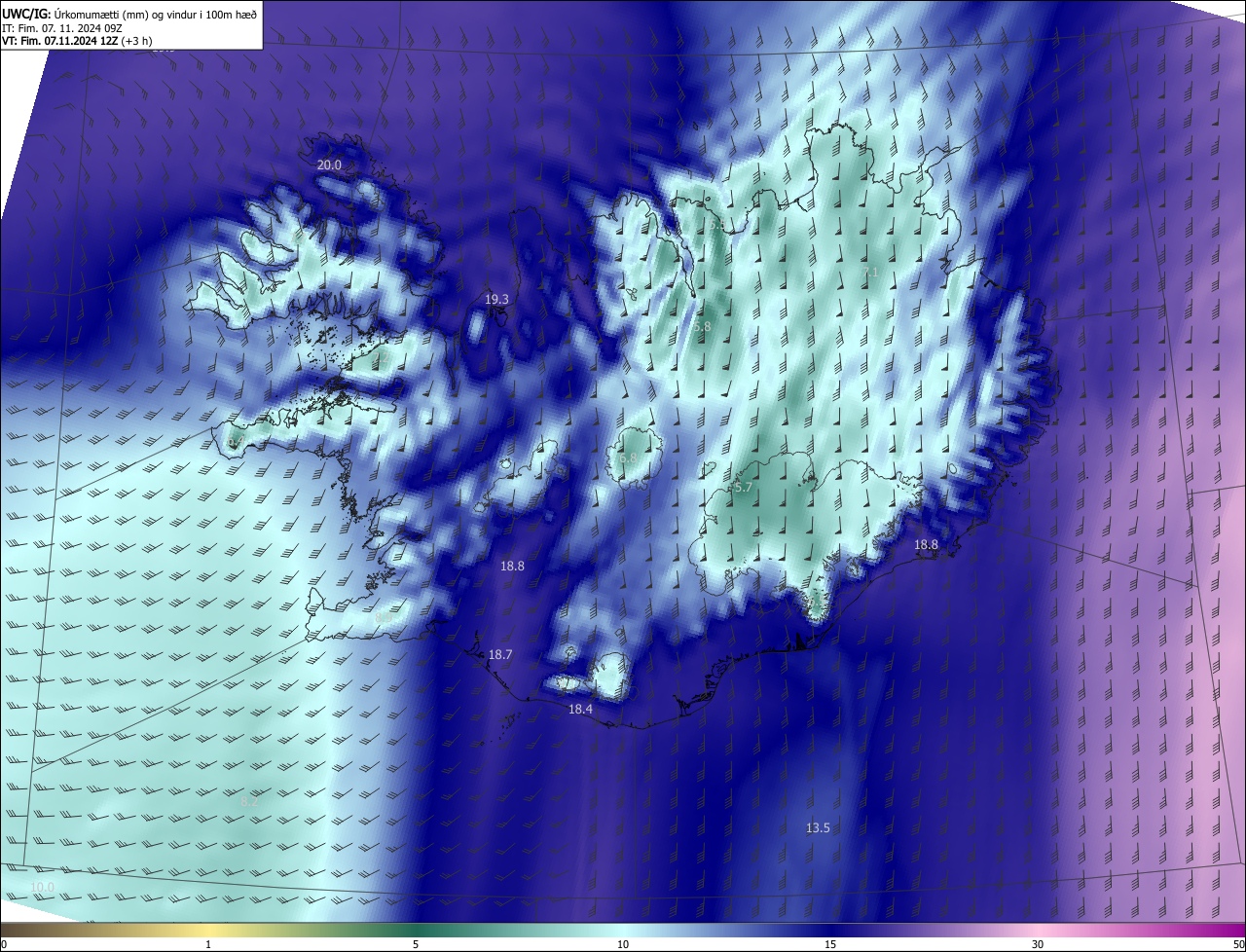The image size is (1246, 952).
Task: Click the 5.7 value label on the glacier
Action: point(743,487)
